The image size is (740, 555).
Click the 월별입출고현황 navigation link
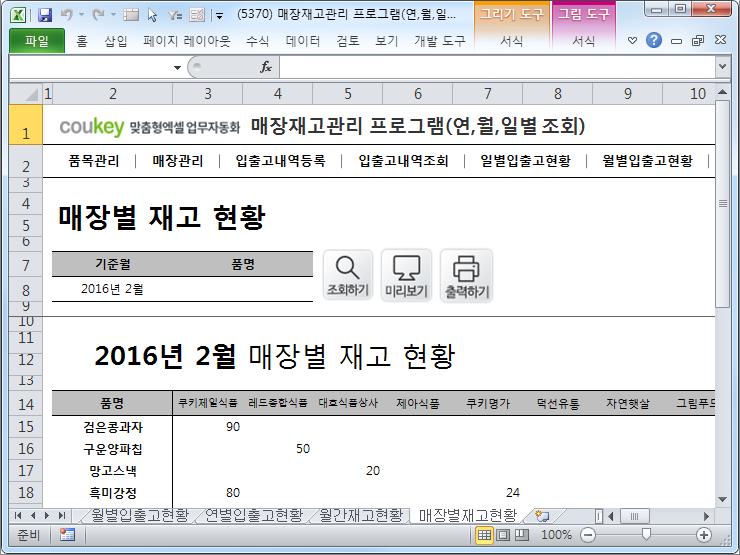647,161
